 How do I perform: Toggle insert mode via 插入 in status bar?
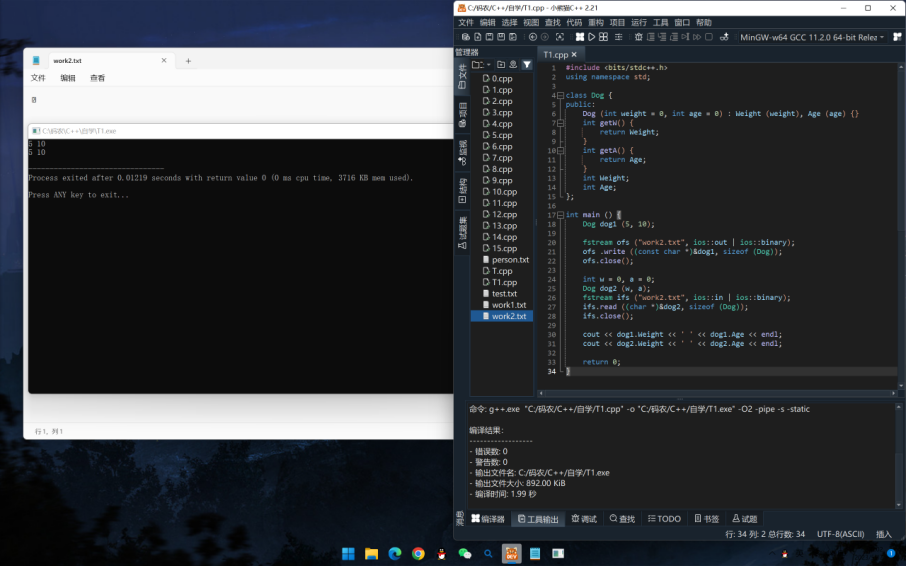(x=884, y=534)
